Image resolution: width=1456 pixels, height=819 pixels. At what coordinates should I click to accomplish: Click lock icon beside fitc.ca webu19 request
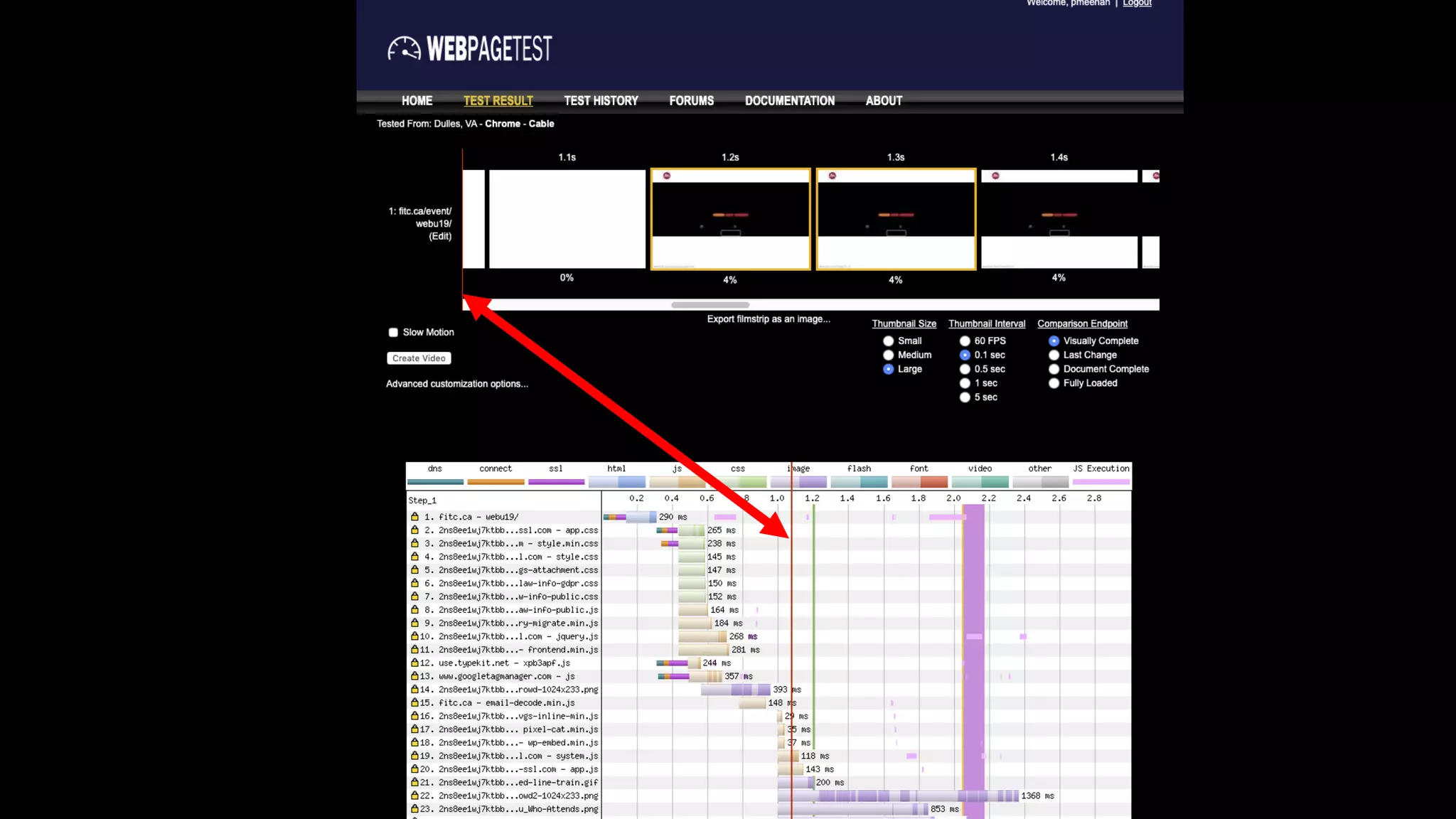pyautogui.click(x=414, y=517)
